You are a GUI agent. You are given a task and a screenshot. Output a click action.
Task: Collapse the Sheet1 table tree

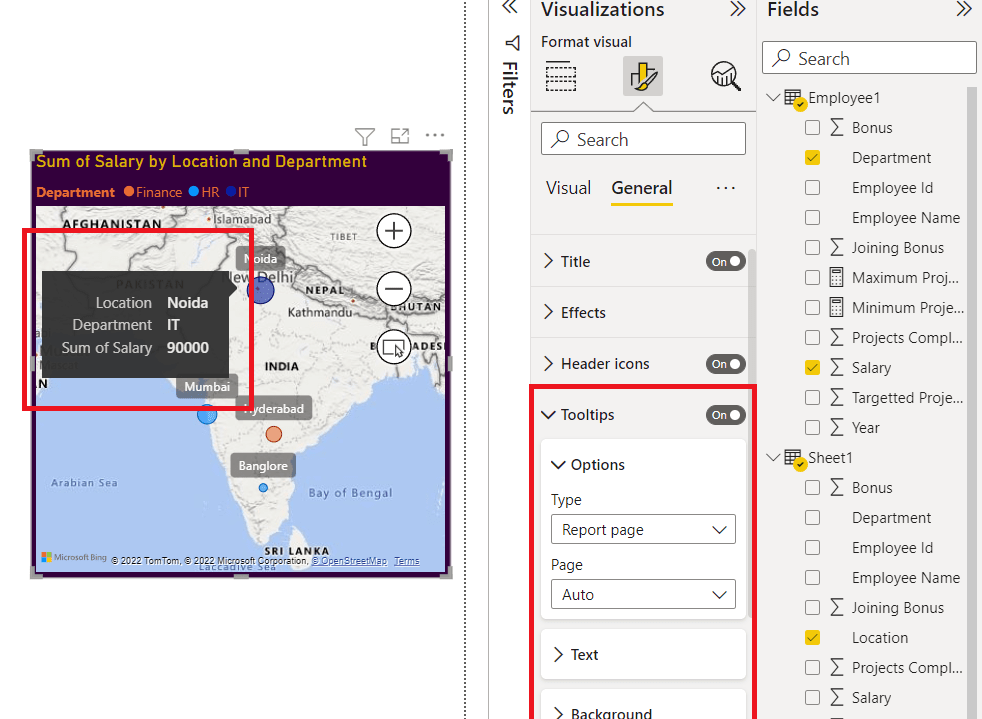tap(773, 458)
